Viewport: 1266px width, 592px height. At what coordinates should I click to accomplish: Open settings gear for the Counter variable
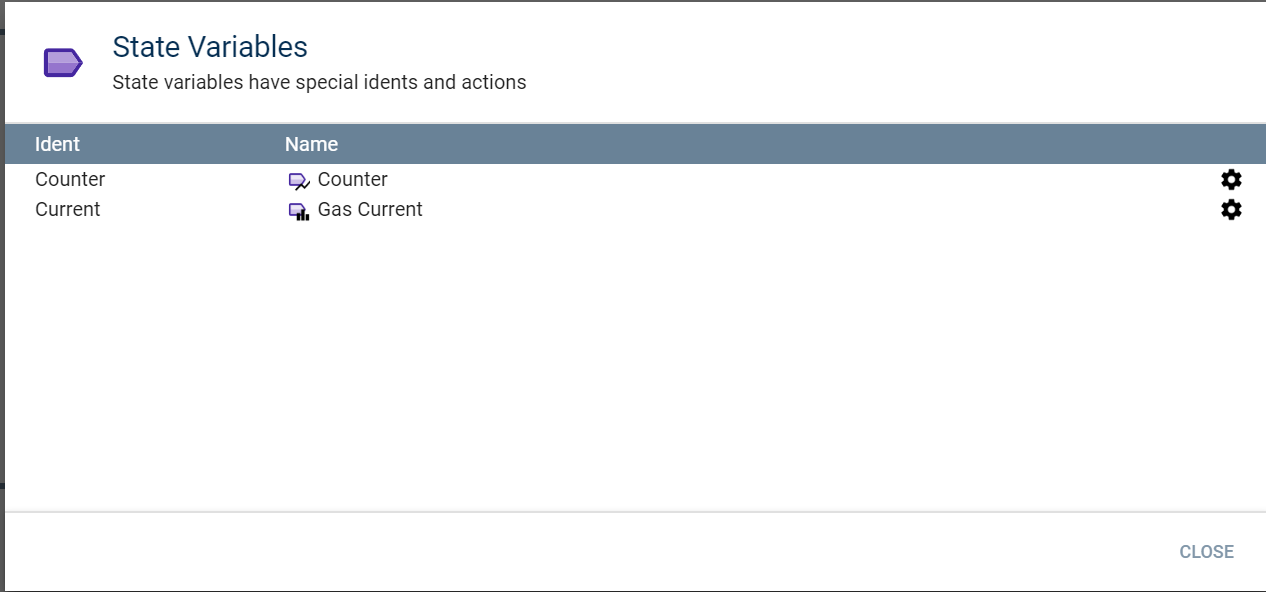click(x=1231, y=179)
